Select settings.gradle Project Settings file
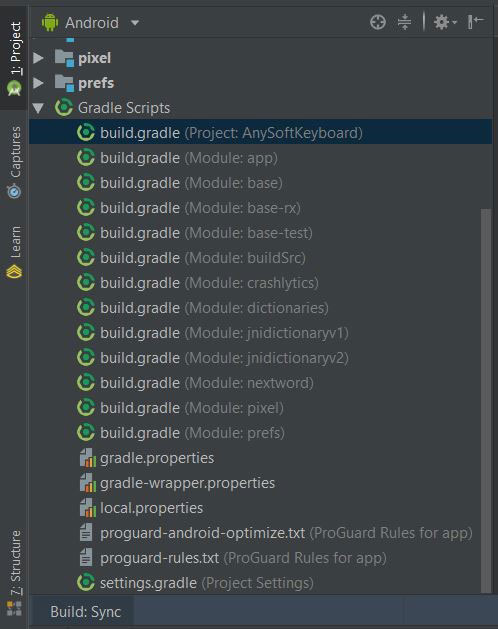The image size is (498, 629). click(206, 583)
